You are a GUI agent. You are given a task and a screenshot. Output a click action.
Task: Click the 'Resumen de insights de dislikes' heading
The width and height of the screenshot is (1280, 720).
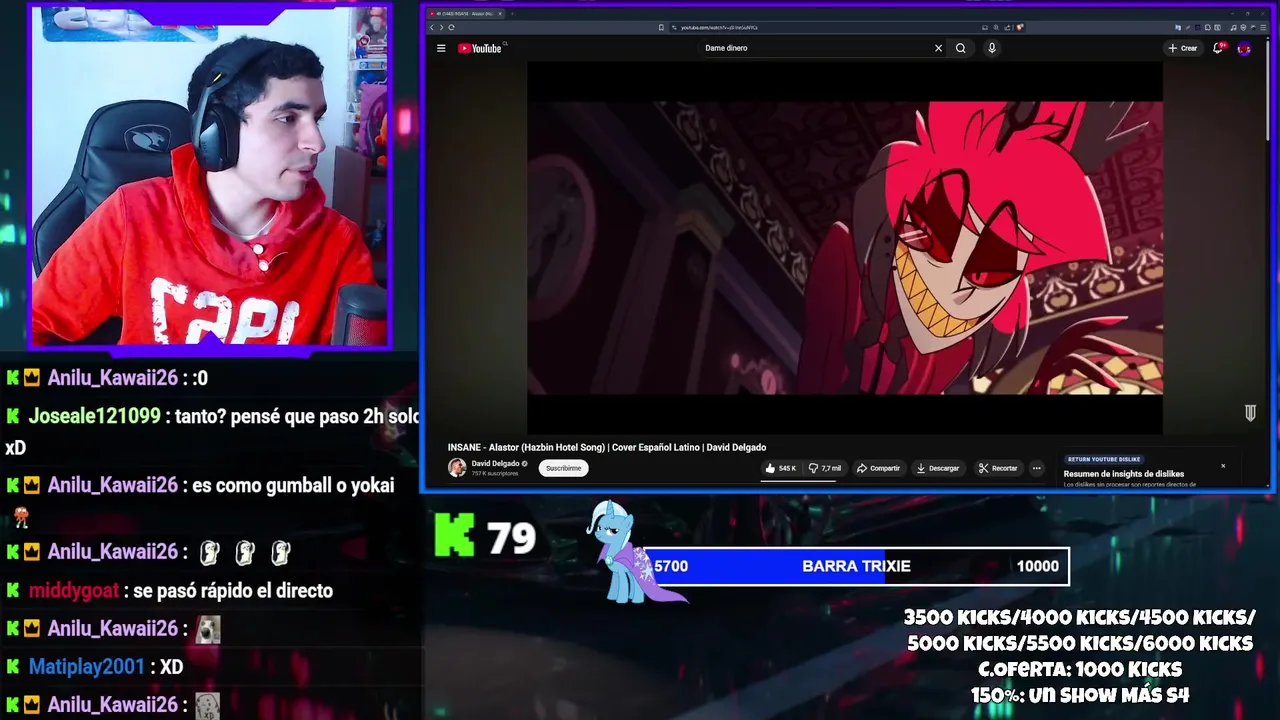tap(1124, 474)
